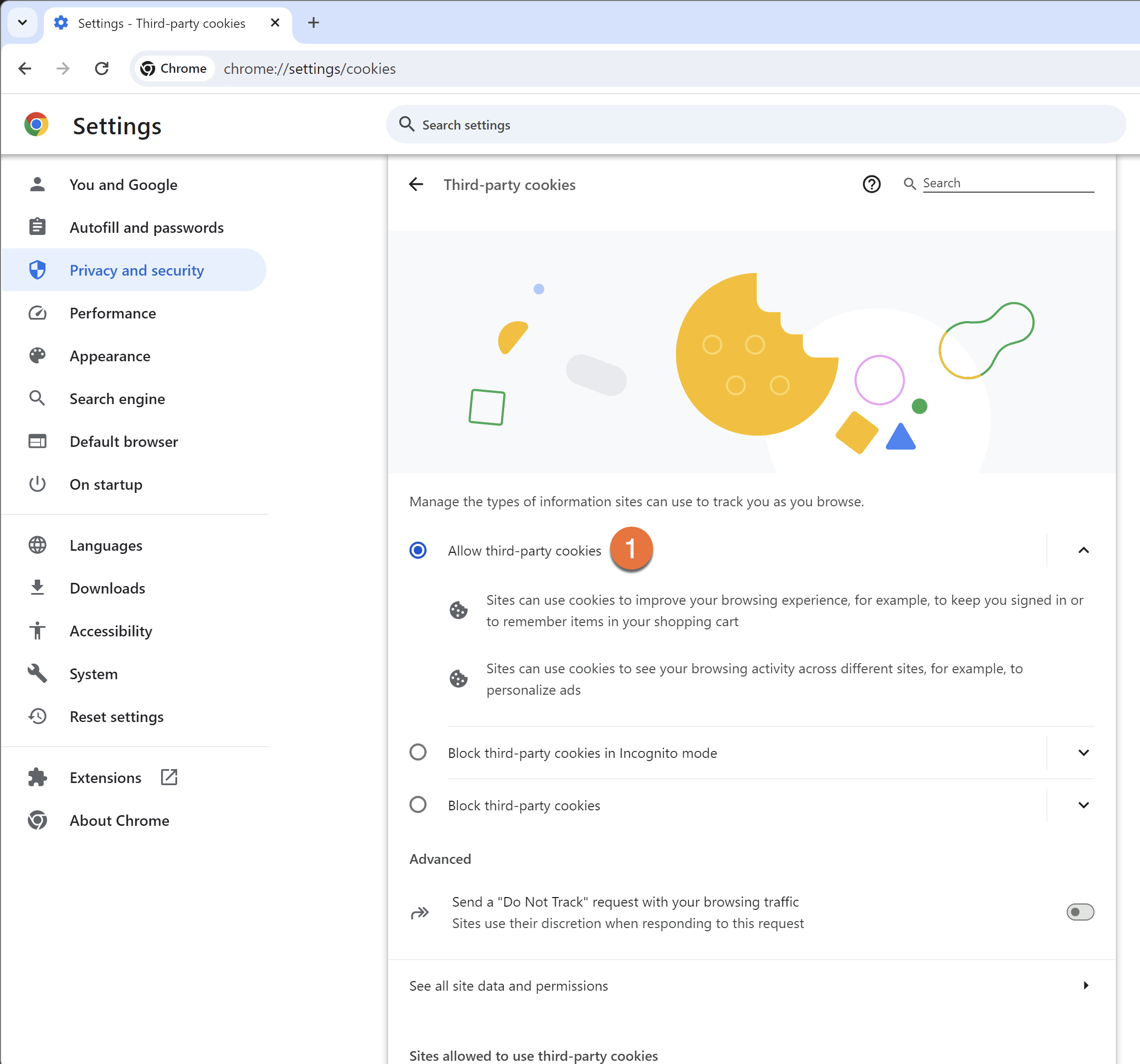
Task: Go to Autofill and passwords section
Action: tap(146, 227)
